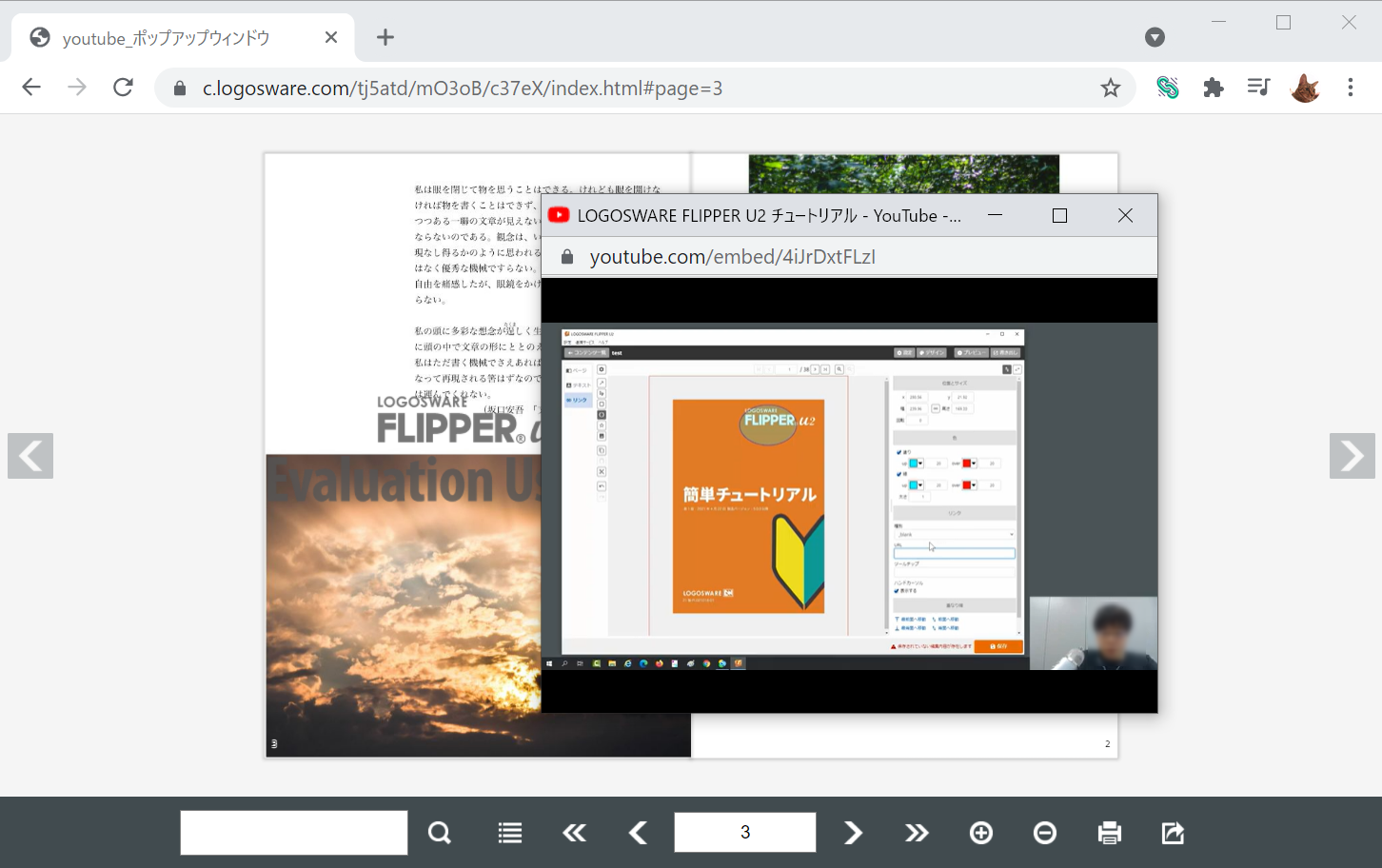Click the forest photo on right page

[x=904, y=174]
